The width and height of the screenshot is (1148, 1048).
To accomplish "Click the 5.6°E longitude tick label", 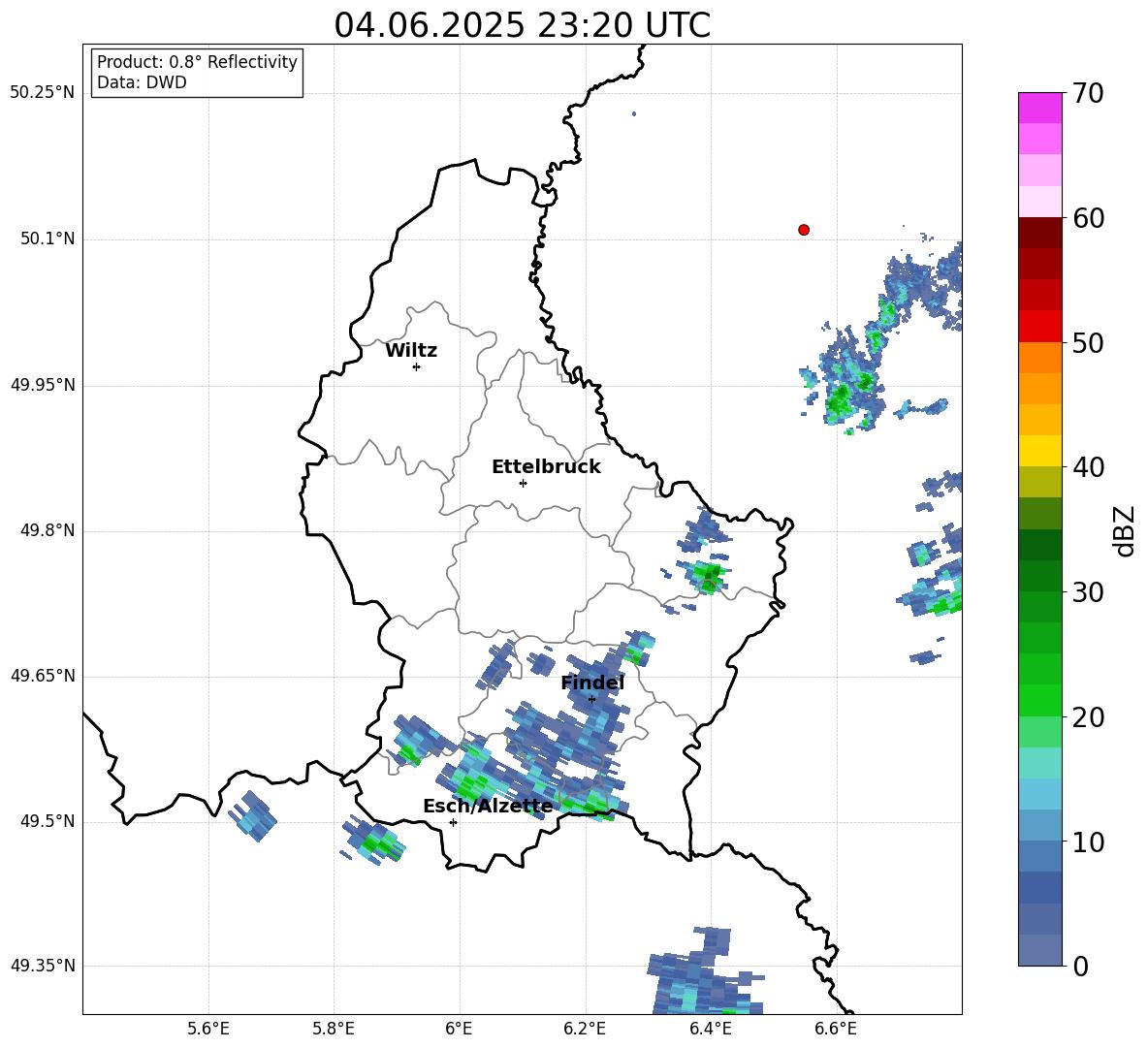I will 208,1029.
